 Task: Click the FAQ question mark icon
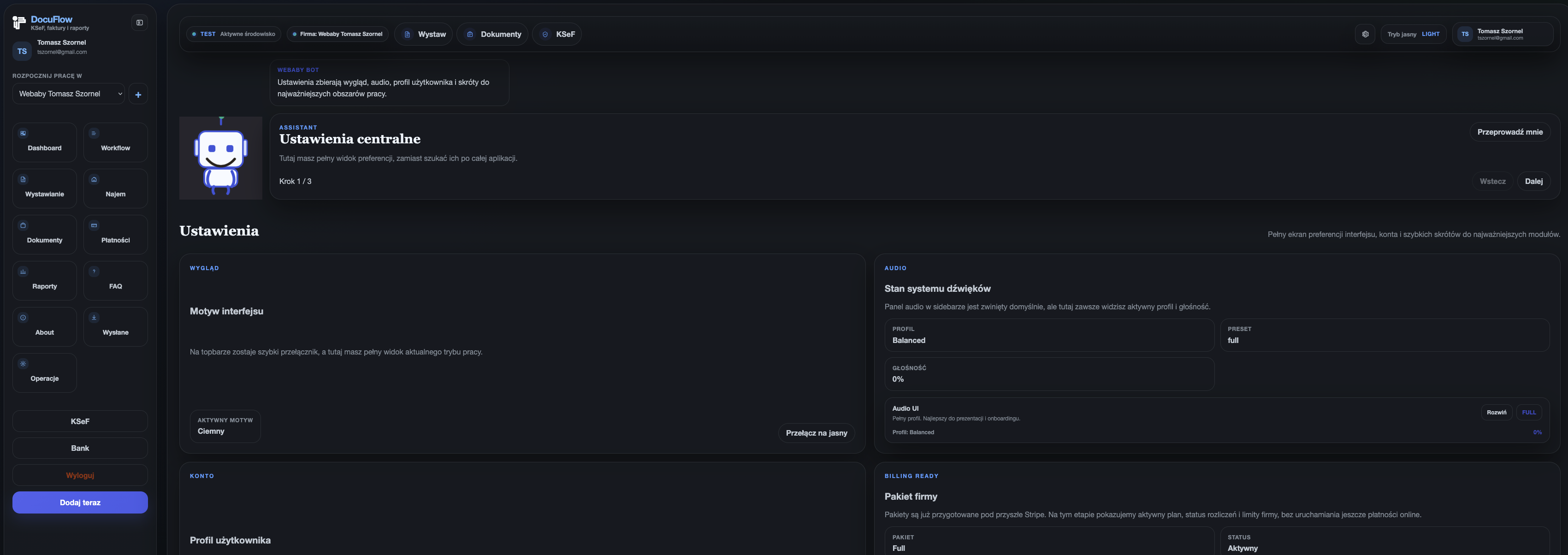click(94, 272)
